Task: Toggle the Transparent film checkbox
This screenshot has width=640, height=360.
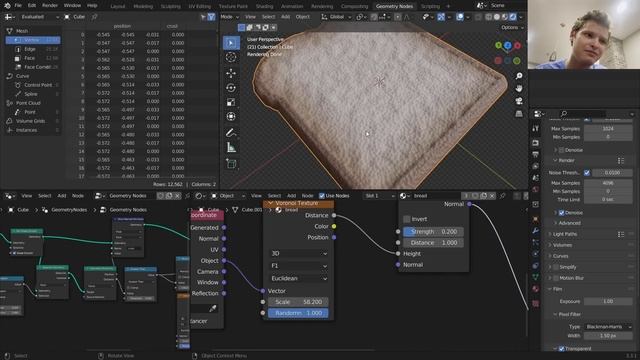Action: pyautogui.click(x=561, y=349)
